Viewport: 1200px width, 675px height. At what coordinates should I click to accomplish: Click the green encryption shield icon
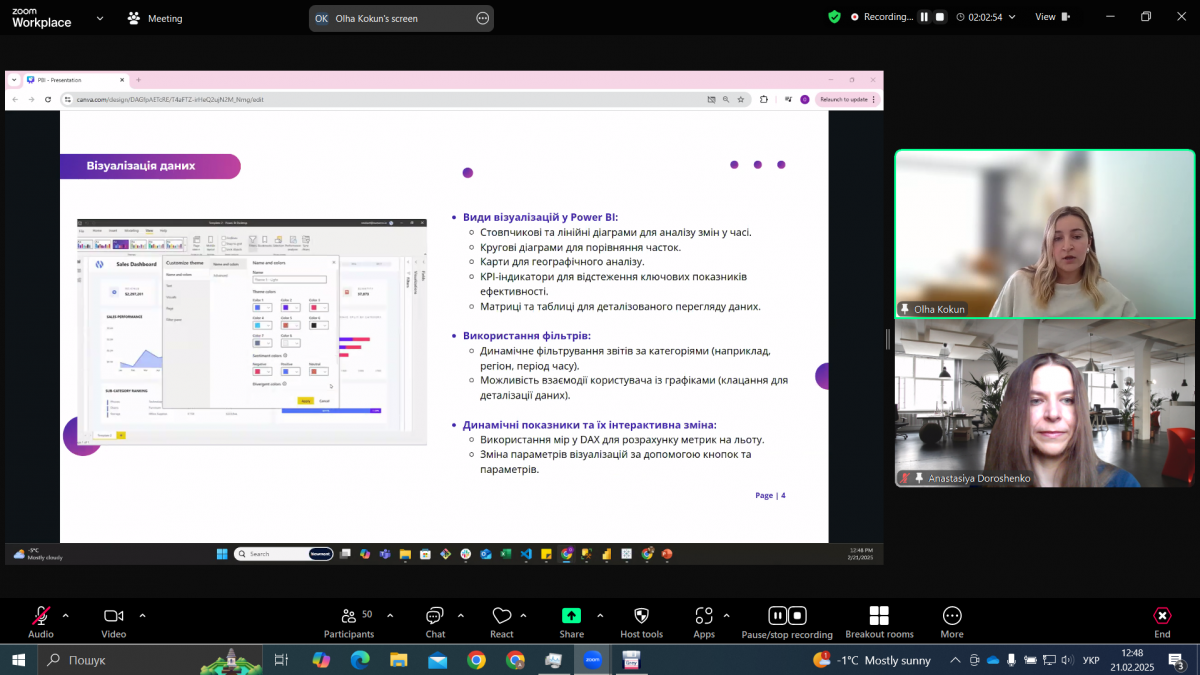(834, 17)
